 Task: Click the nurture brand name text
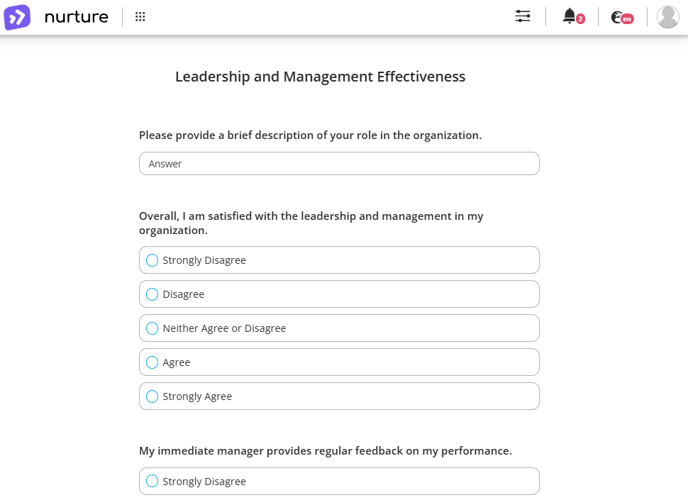[x=76, y=17]
